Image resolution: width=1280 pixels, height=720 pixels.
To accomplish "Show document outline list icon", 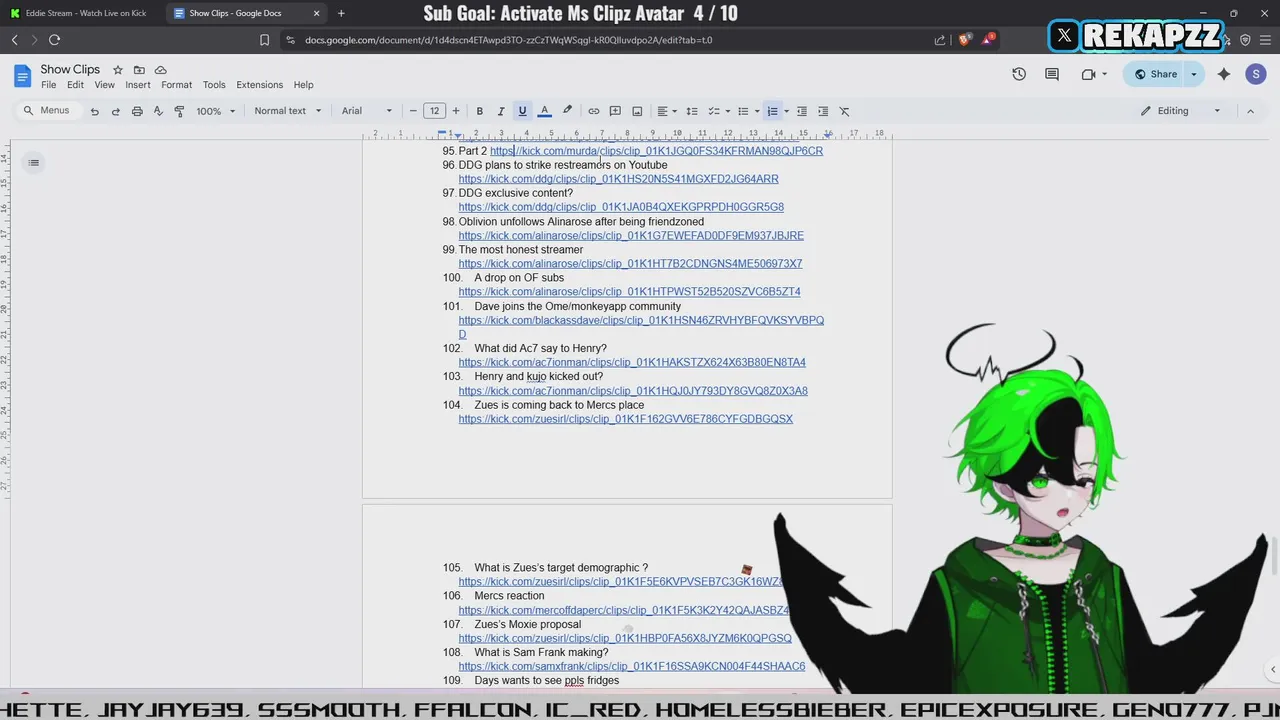I will (x=33, y=163).
